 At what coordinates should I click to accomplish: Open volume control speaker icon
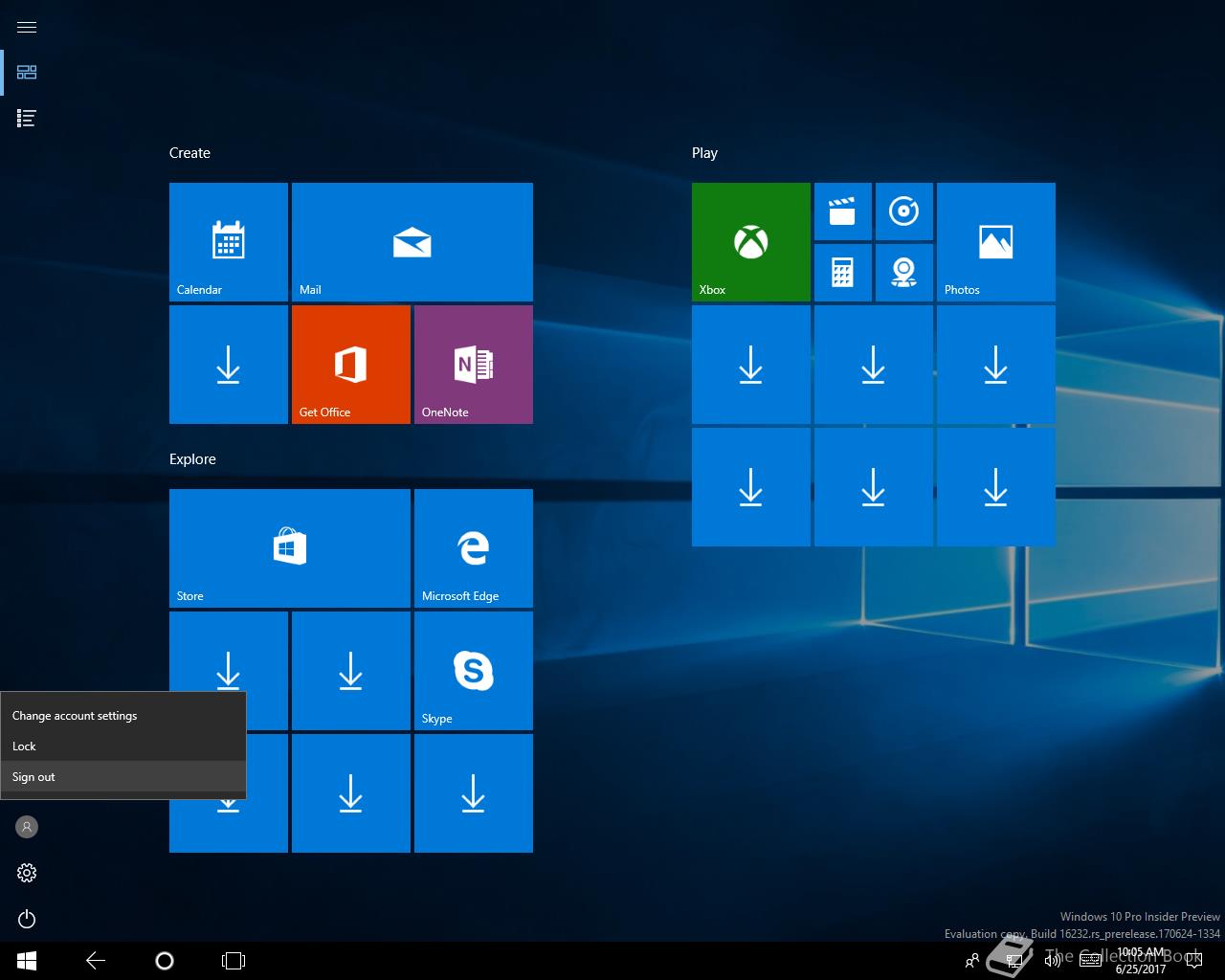pyautogui.click(x=1052, y=961)
